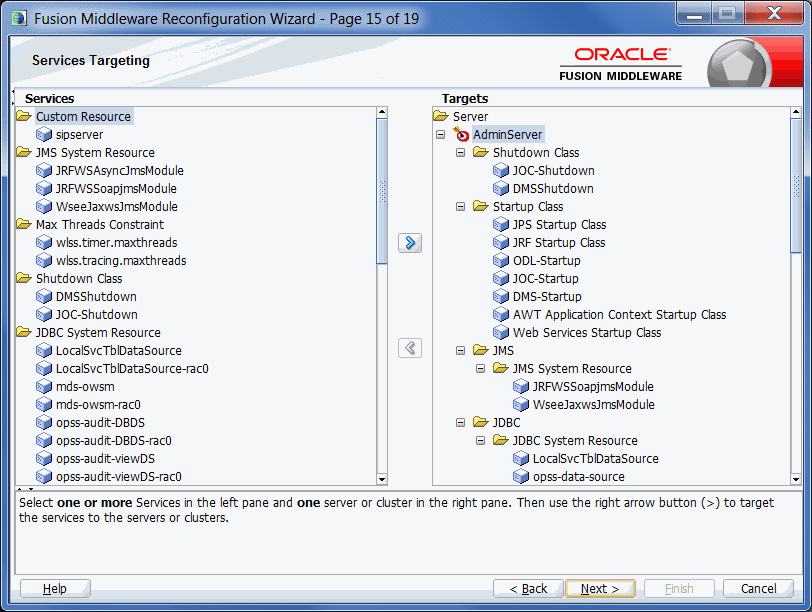Click the JMS System Resource folder icon in Services
Screen dimensions: 812x612
(x=24, y=152)
